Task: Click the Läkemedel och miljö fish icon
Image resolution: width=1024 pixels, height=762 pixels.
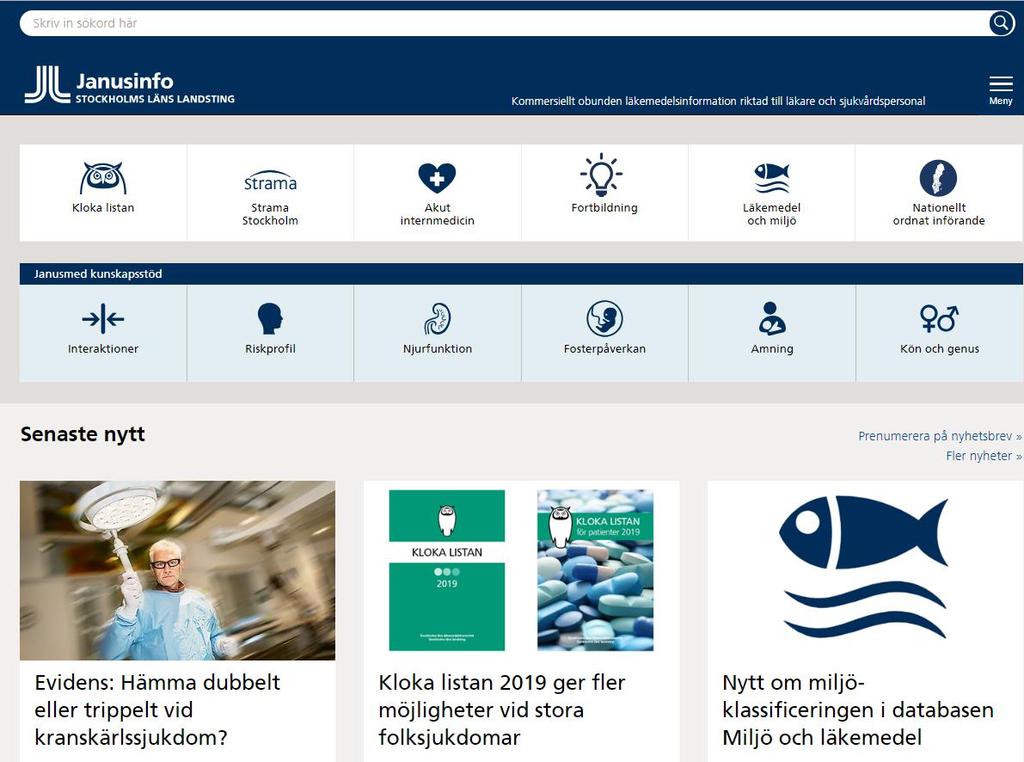Action: point(772,178)
